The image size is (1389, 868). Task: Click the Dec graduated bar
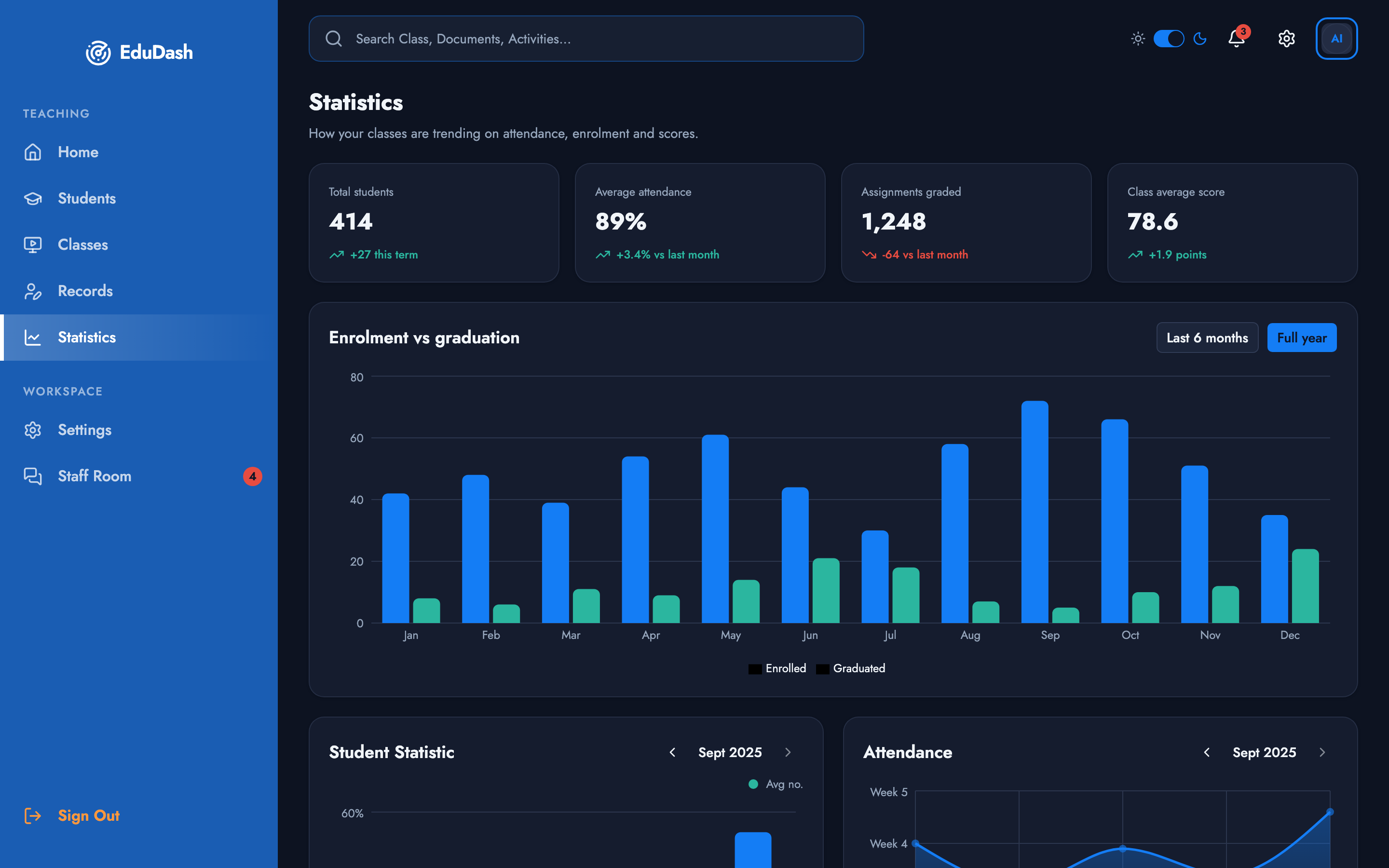tap(1305, 586)
